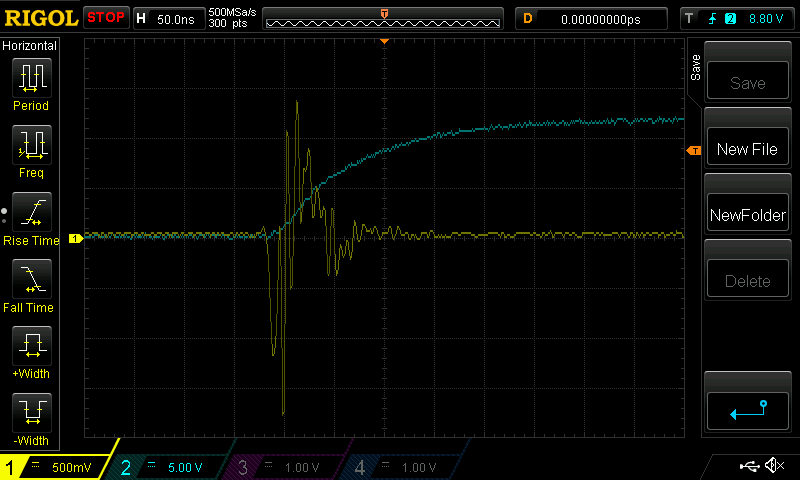The image size is (800, 480).
Task: Select channel 2 tab showing 5.00 V
Action: (x=168, y=467)
